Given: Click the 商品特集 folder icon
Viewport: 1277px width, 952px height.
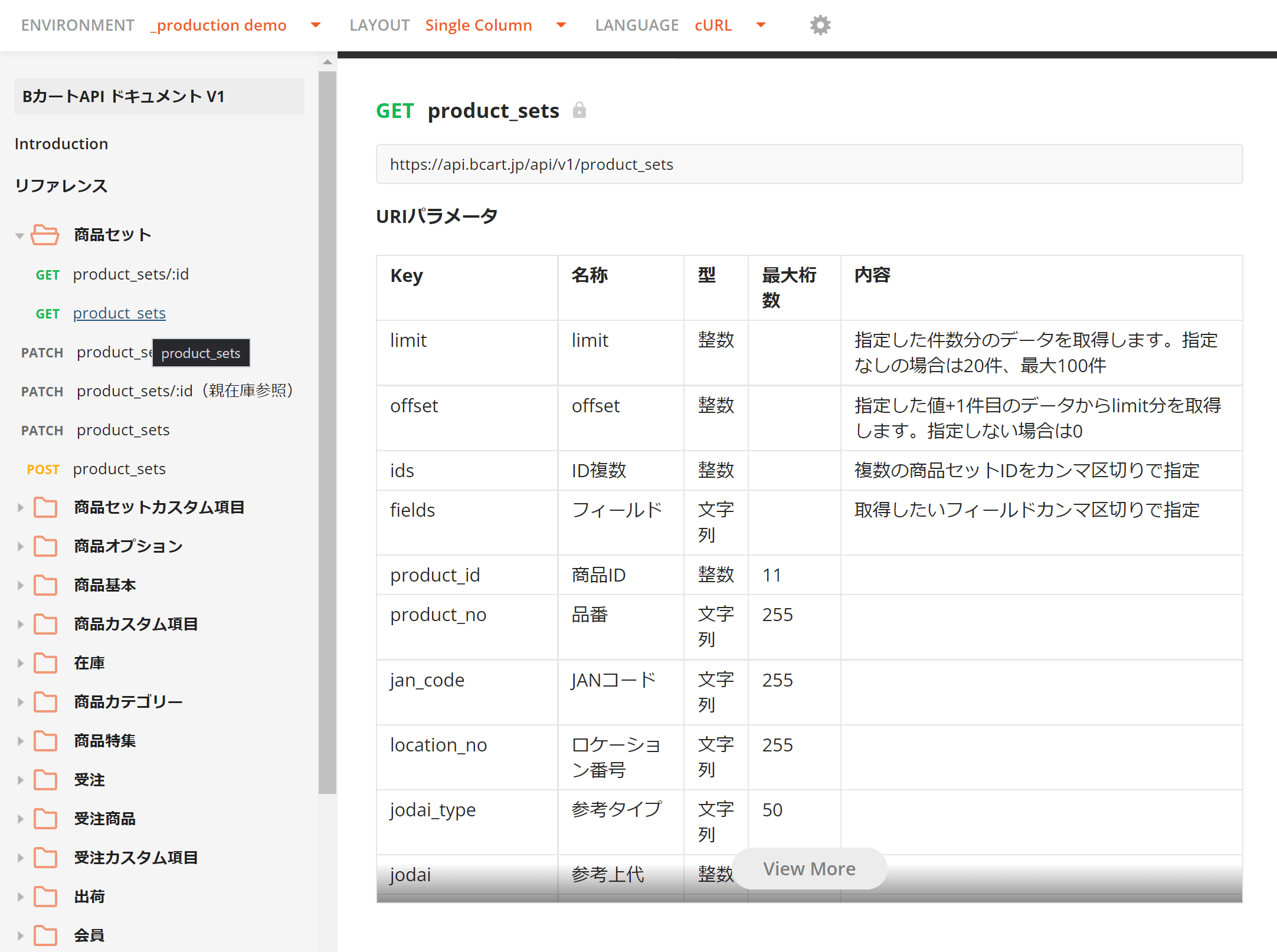Looking at the screenshot, I should (x=45, y=741).
